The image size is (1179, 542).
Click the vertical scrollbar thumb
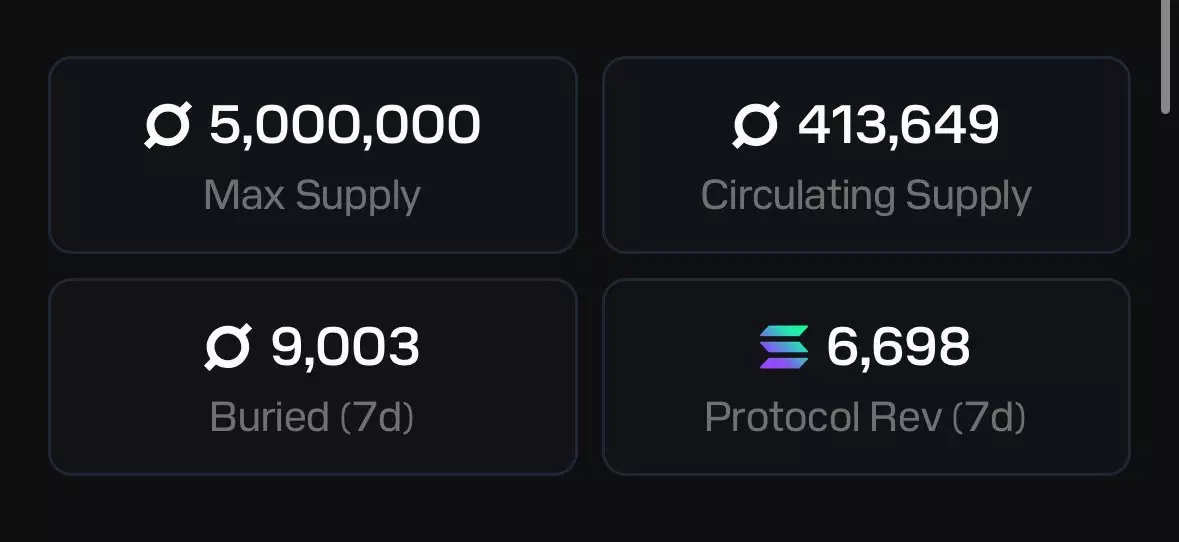(x=1164, y=60)
